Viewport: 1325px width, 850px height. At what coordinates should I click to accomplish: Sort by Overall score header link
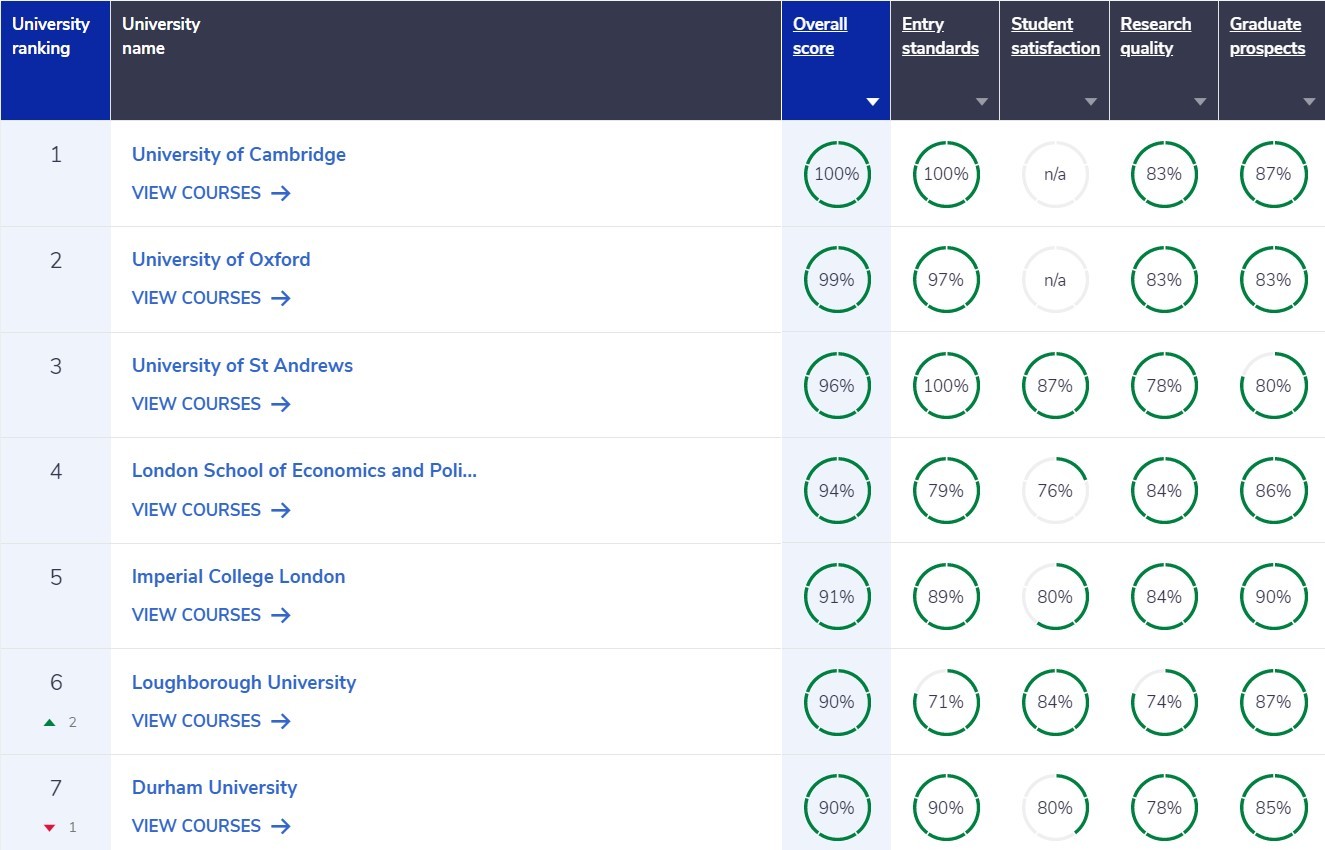pos(820,36)
